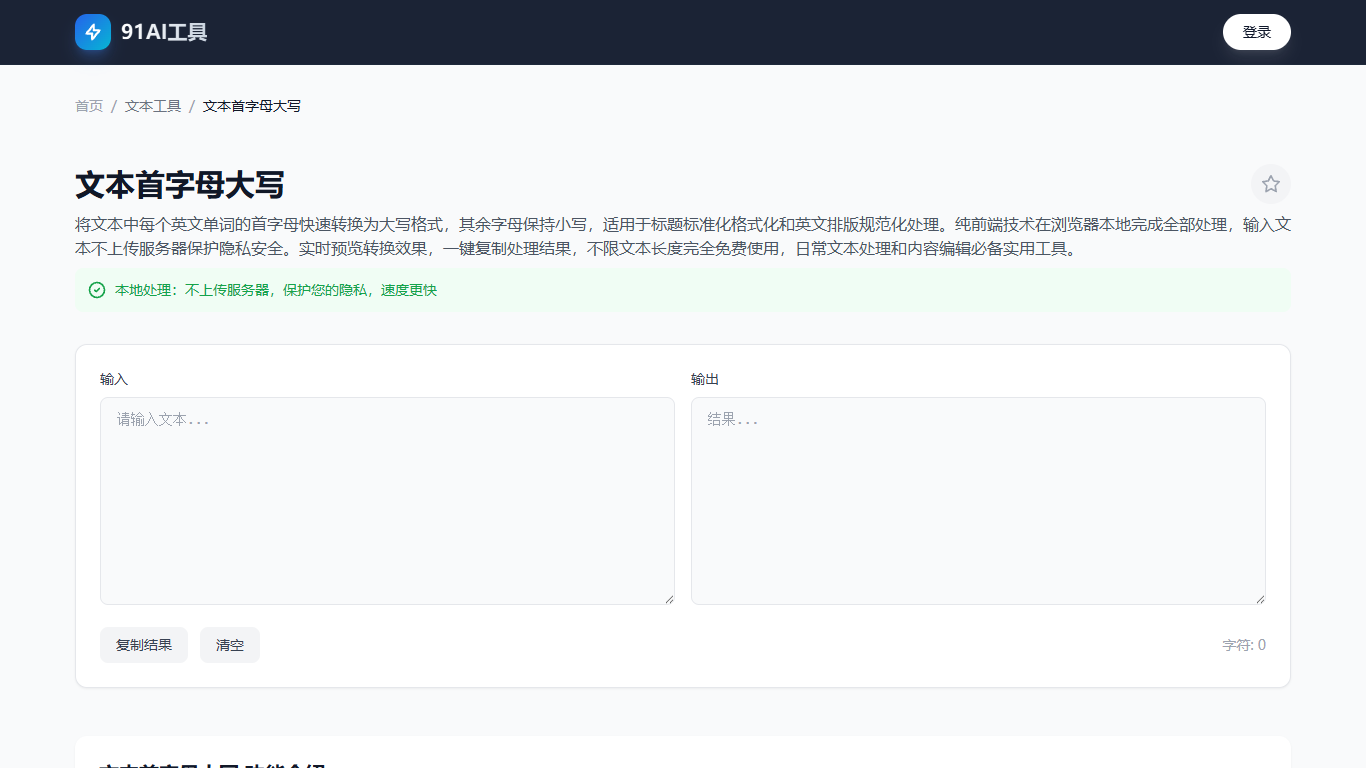Click the 清空 button
The image size is (1366, 768).
pos(230,645)
